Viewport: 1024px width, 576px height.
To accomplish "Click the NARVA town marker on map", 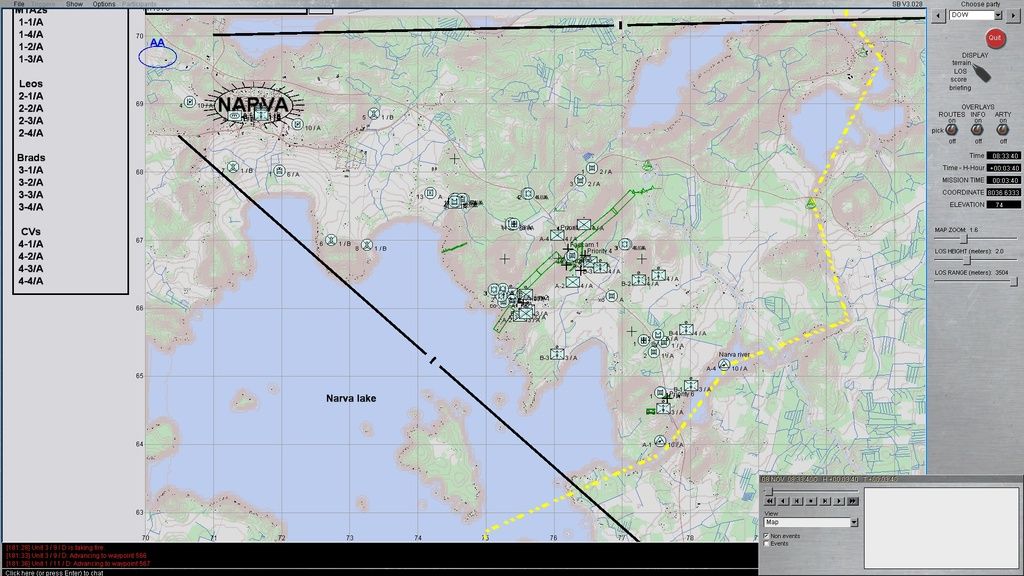I will pyautogui.click(x=253, y=105).
